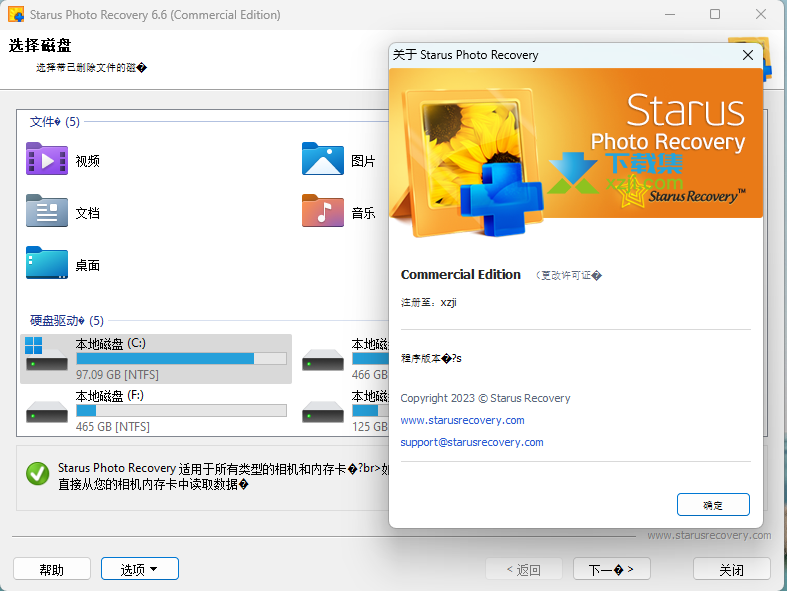Screen dimensions: 787x591
Task: Click the 97.09 GB [NTFS] text
Action: click(117, 375)
